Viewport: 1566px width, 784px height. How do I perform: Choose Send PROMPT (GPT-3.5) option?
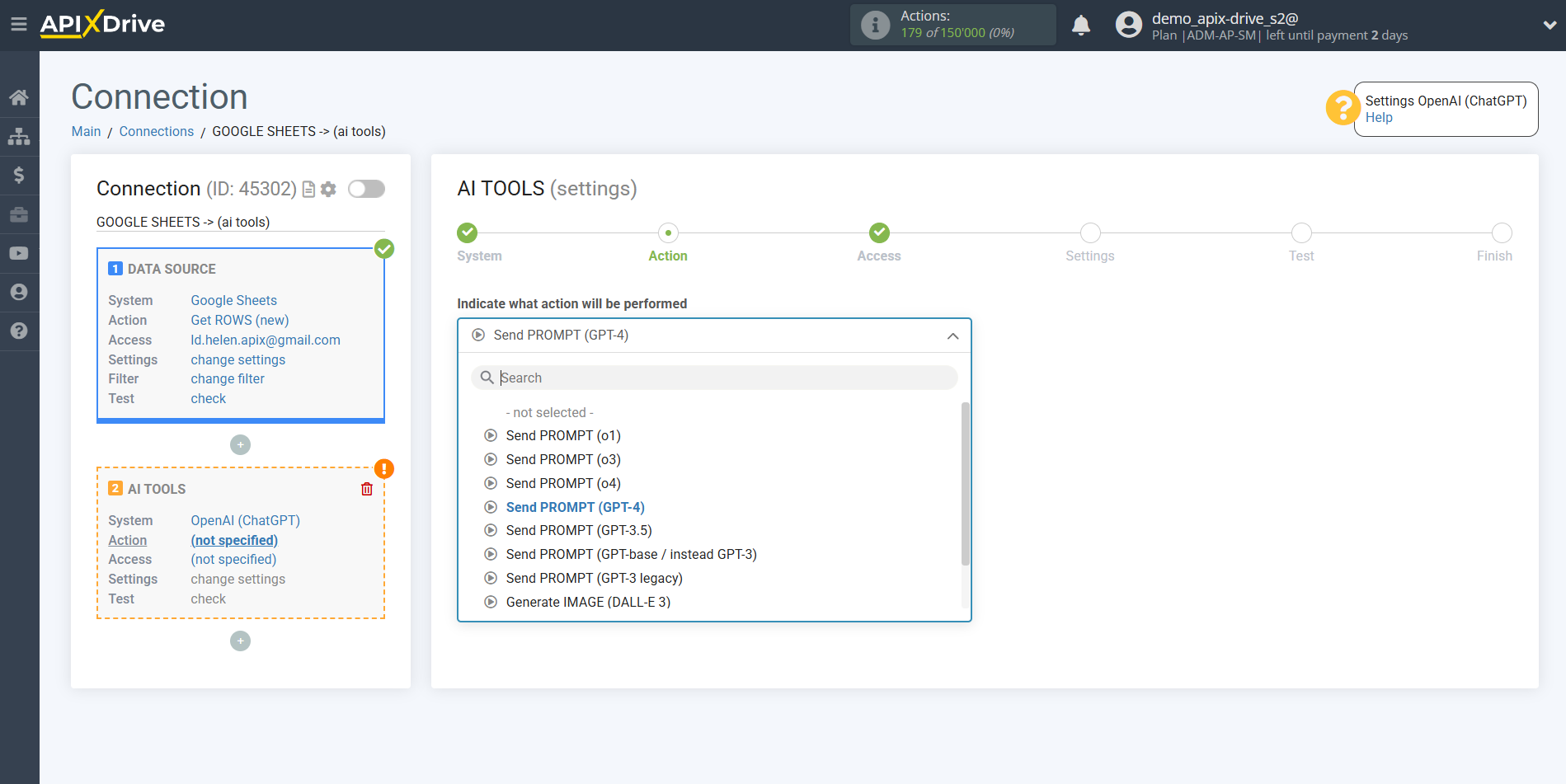579,531
